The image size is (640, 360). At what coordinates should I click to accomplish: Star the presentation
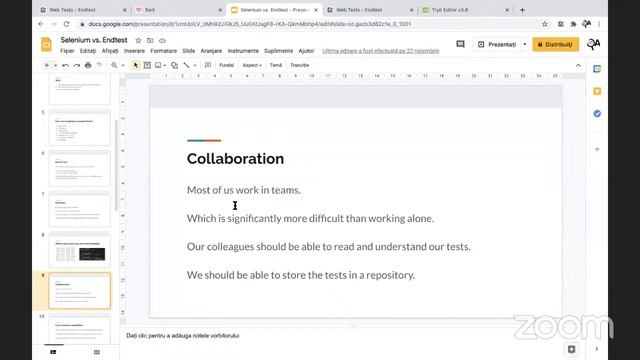tap(138, 40)
